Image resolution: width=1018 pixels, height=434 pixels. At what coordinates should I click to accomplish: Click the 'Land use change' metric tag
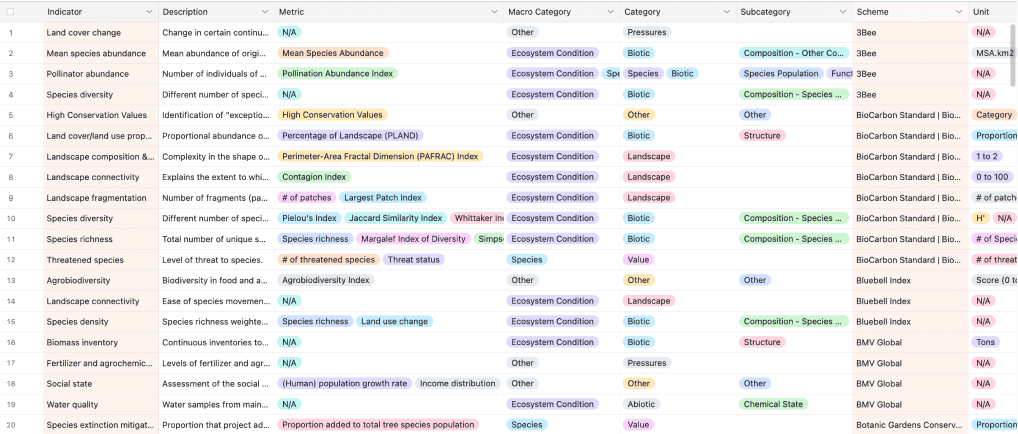394,322
